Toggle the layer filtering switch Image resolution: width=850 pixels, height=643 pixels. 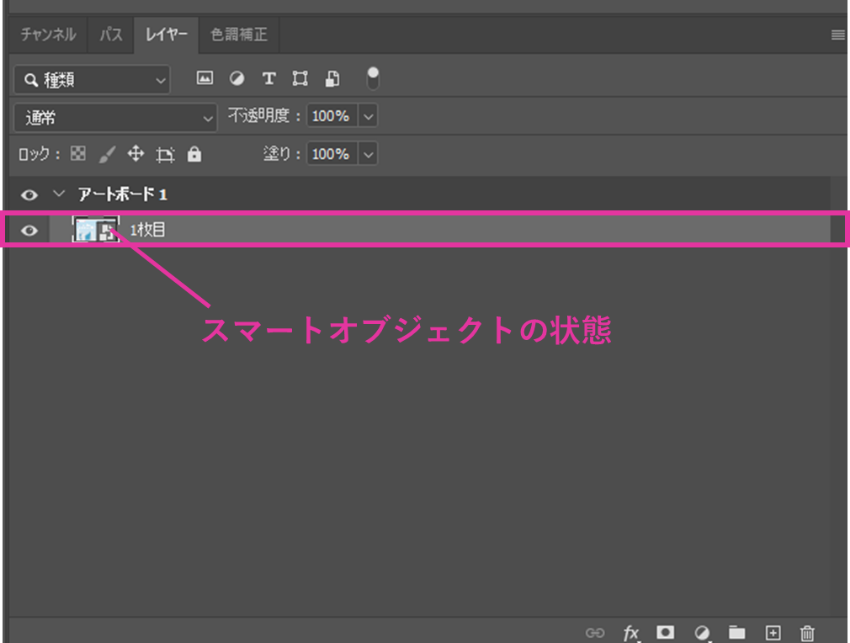[373, 79]
